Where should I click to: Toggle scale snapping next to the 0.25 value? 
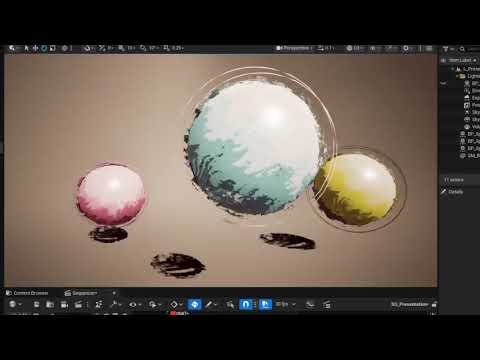[166, 48]
